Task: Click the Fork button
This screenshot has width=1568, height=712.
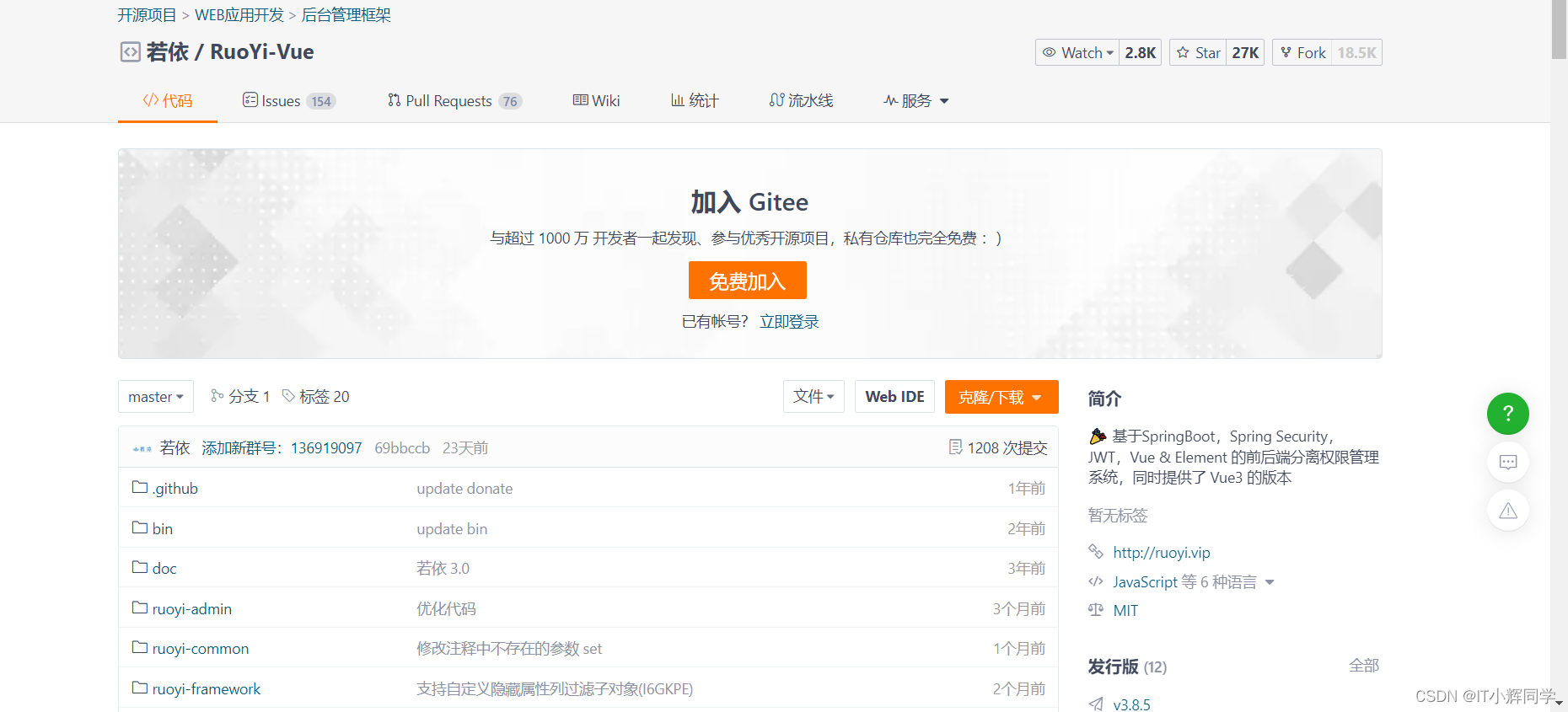Action: 1302,52
